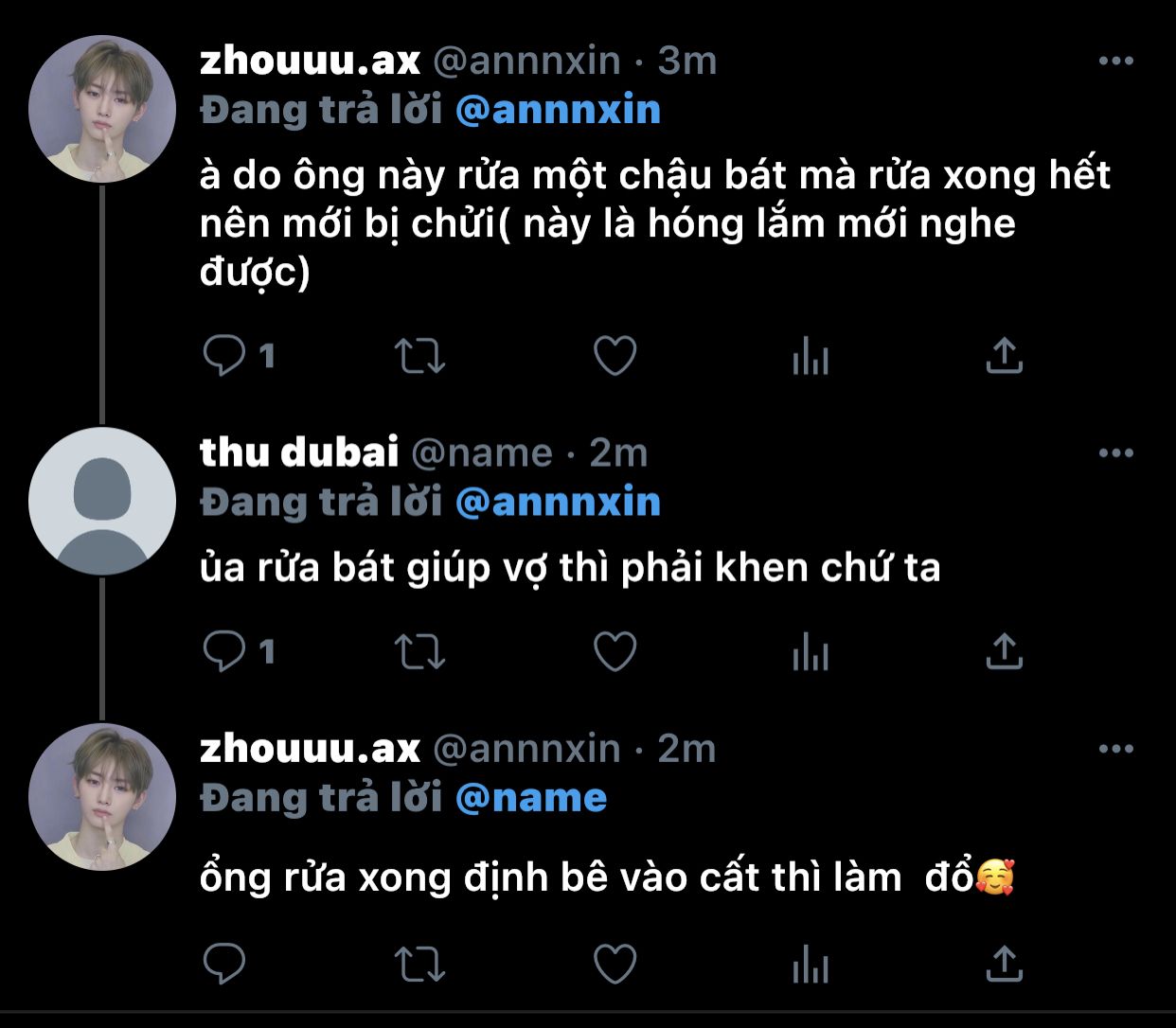The height and width of the screenshot is (1028, 1176).
Task: Open more options on thu dubai's tweet
Action: click(x=1115, y=453)
